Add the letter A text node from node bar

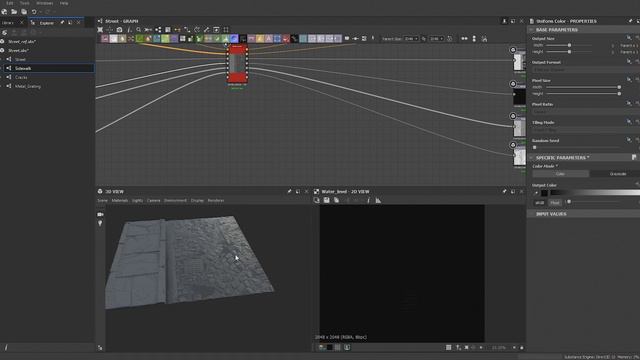click(269, 39)
